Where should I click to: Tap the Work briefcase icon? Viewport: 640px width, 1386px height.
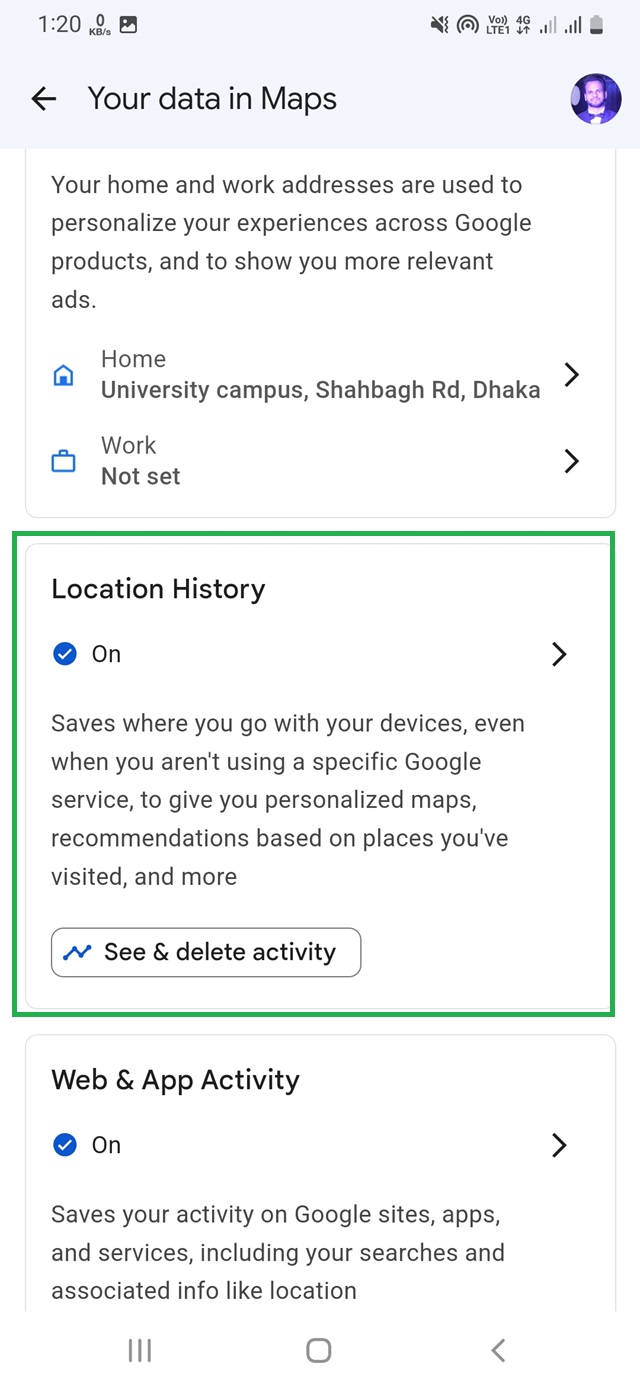coord(64,462)
